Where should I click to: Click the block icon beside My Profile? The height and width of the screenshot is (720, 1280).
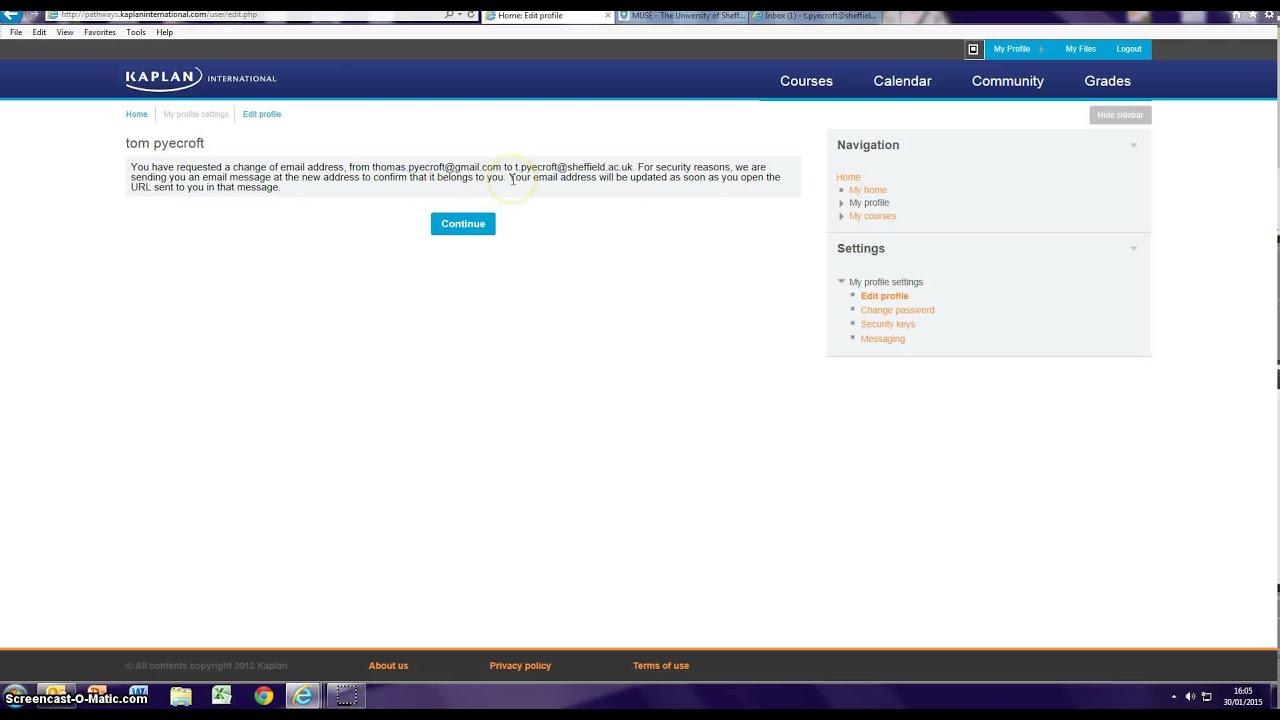click(x=973, y=49)
